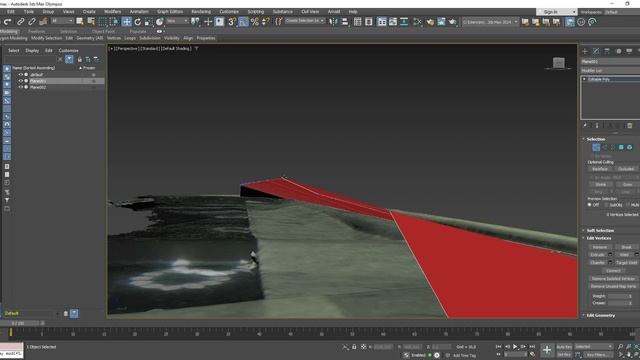The width and height of the screenshot is (640, 360).
Task: Expand the Edit Geometry rollout
Action: [600, 316]
